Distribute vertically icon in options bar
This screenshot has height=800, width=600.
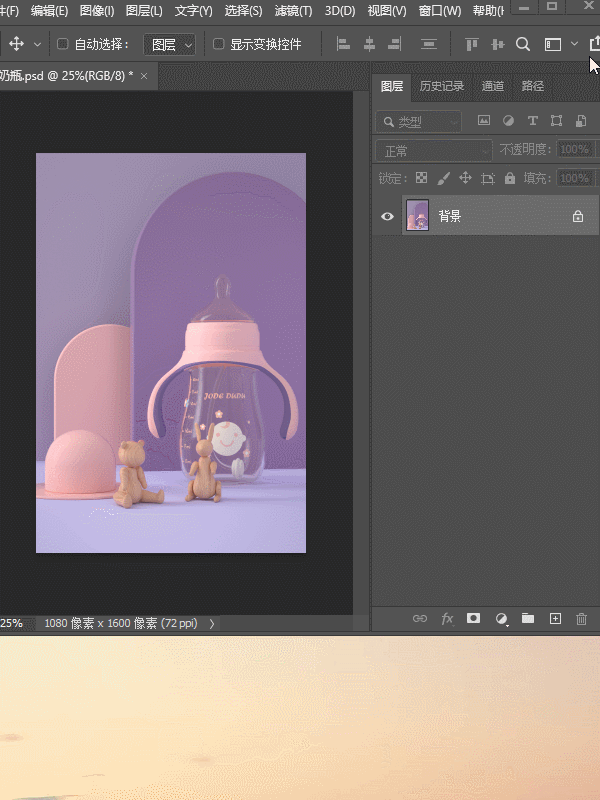click(429, 44)
